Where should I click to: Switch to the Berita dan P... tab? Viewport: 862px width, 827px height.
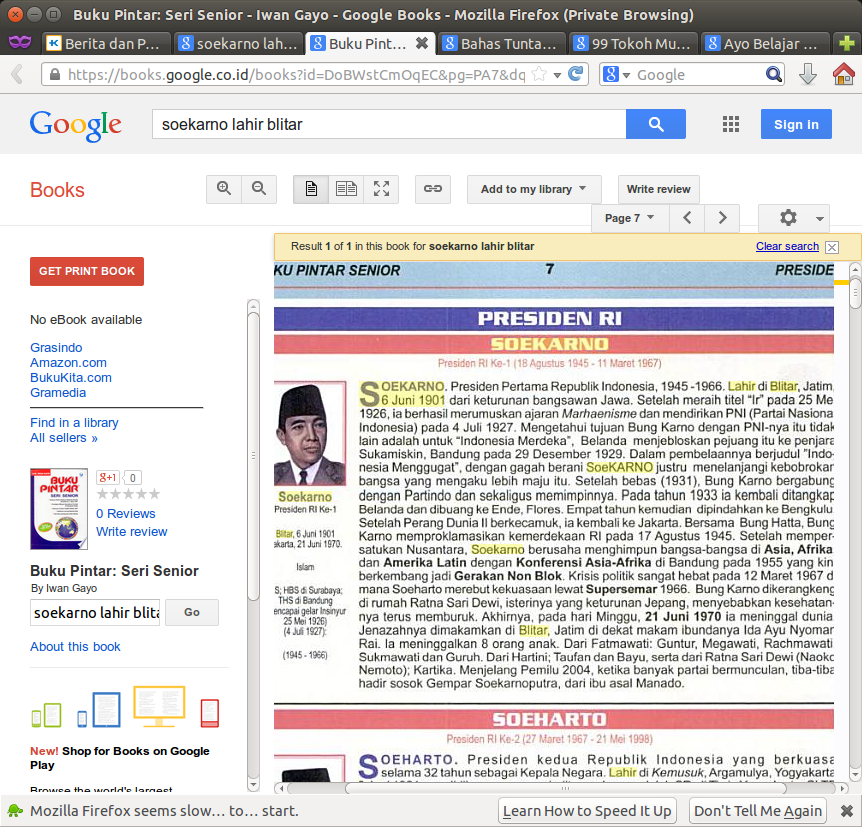click(x=106, y=43)
